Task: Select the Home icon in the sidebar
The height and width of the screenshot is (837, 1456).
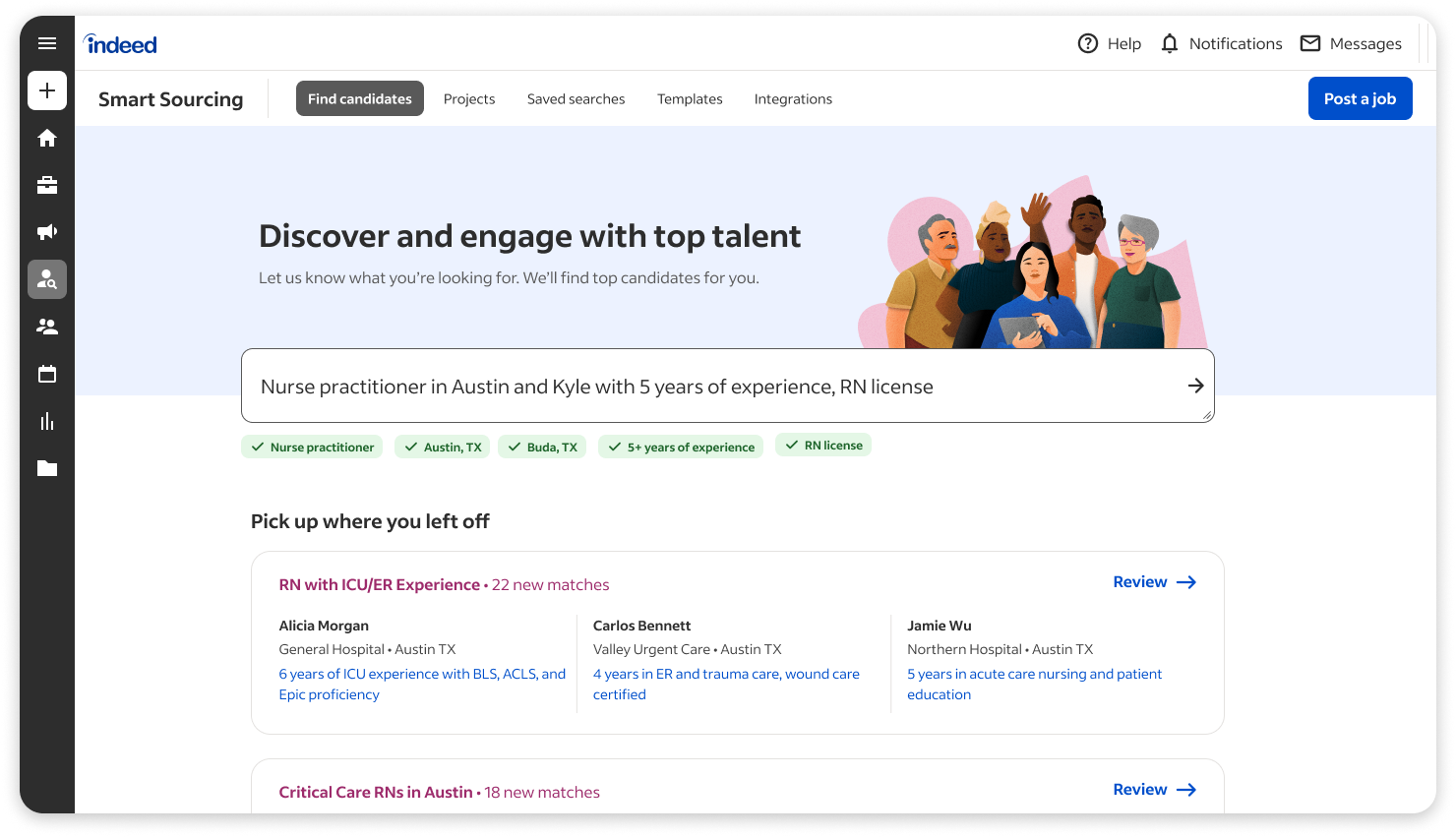Action: pyautogui.click(x=46, y=138)
